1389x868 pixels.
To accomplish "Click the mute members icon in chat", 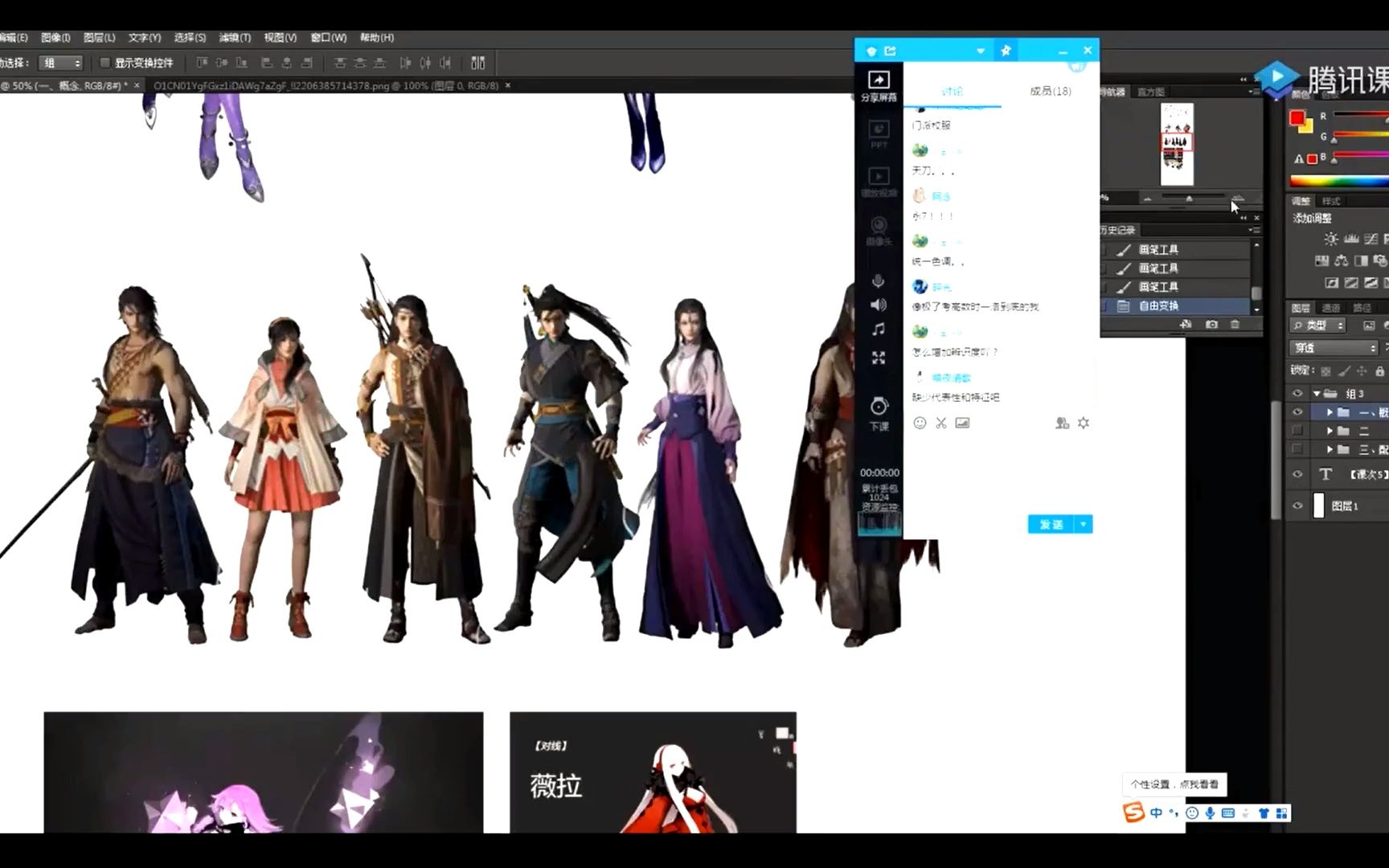I will pyautogui.click(x=1063, y=423).
